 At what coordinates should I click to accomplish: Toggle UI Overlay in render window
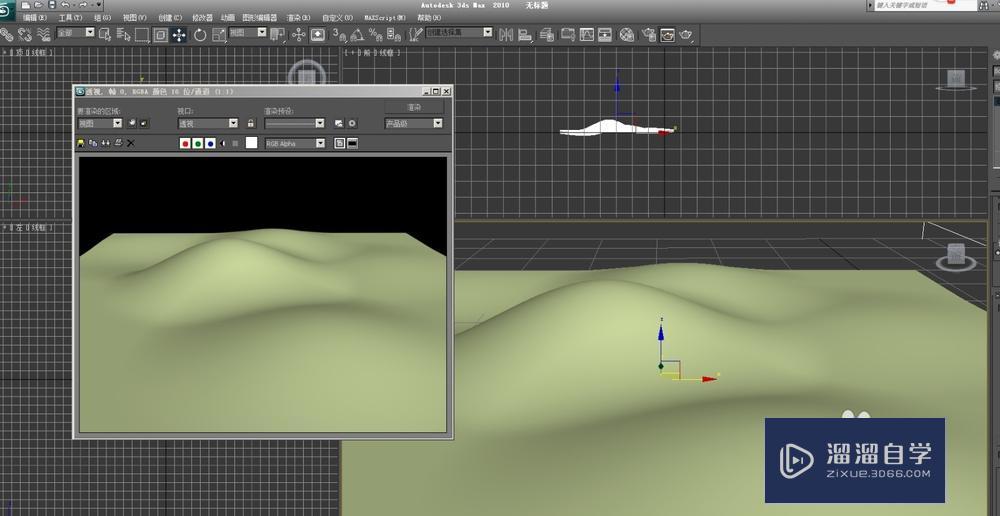click(x=339, y=143)
